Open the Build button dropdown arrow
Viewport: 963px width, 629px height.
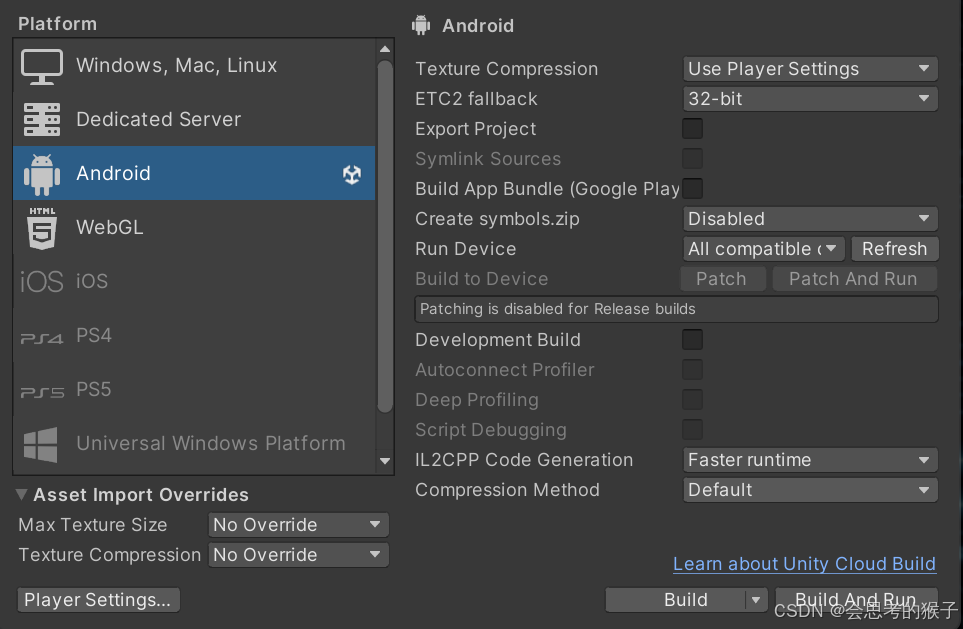pos(756,600)
